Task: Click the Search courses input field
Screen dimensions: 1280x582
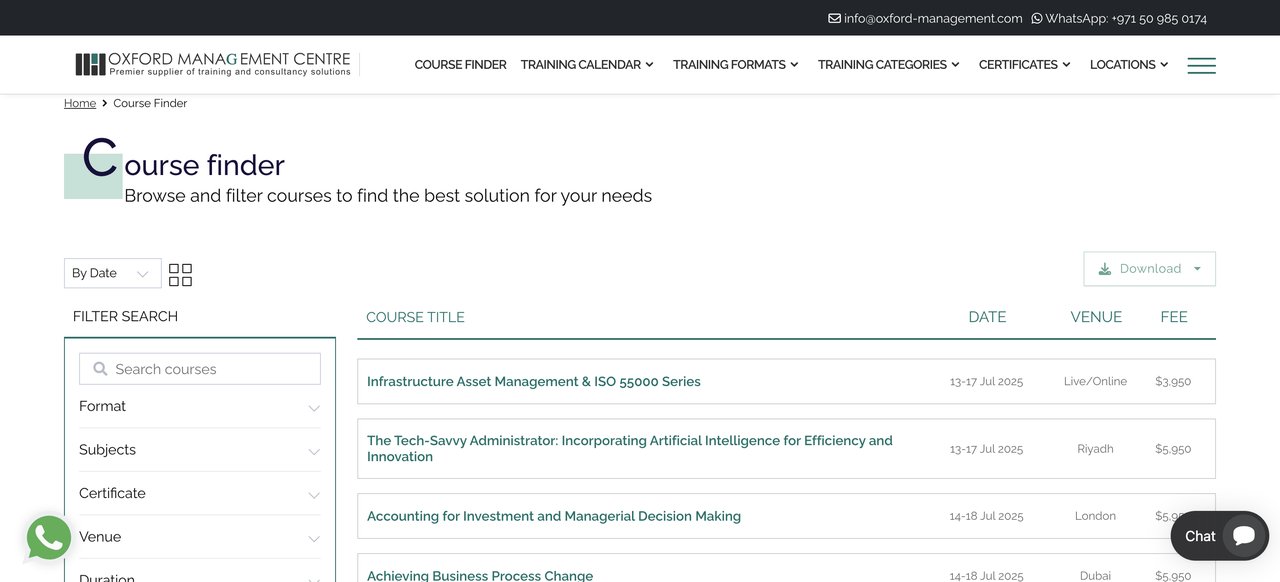Action: [x=200, y=369]
